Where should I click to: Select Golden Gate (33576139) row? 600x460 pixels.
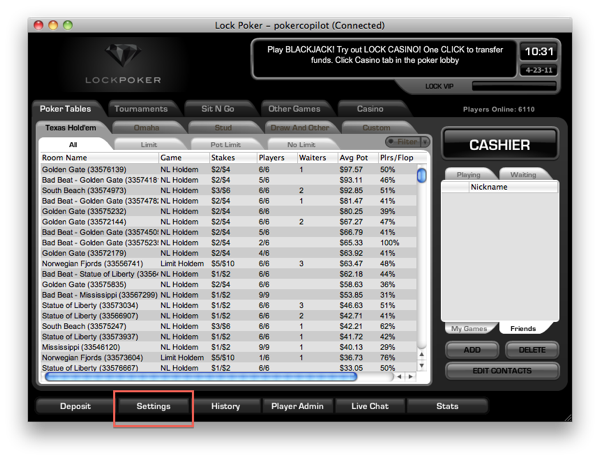228,170
